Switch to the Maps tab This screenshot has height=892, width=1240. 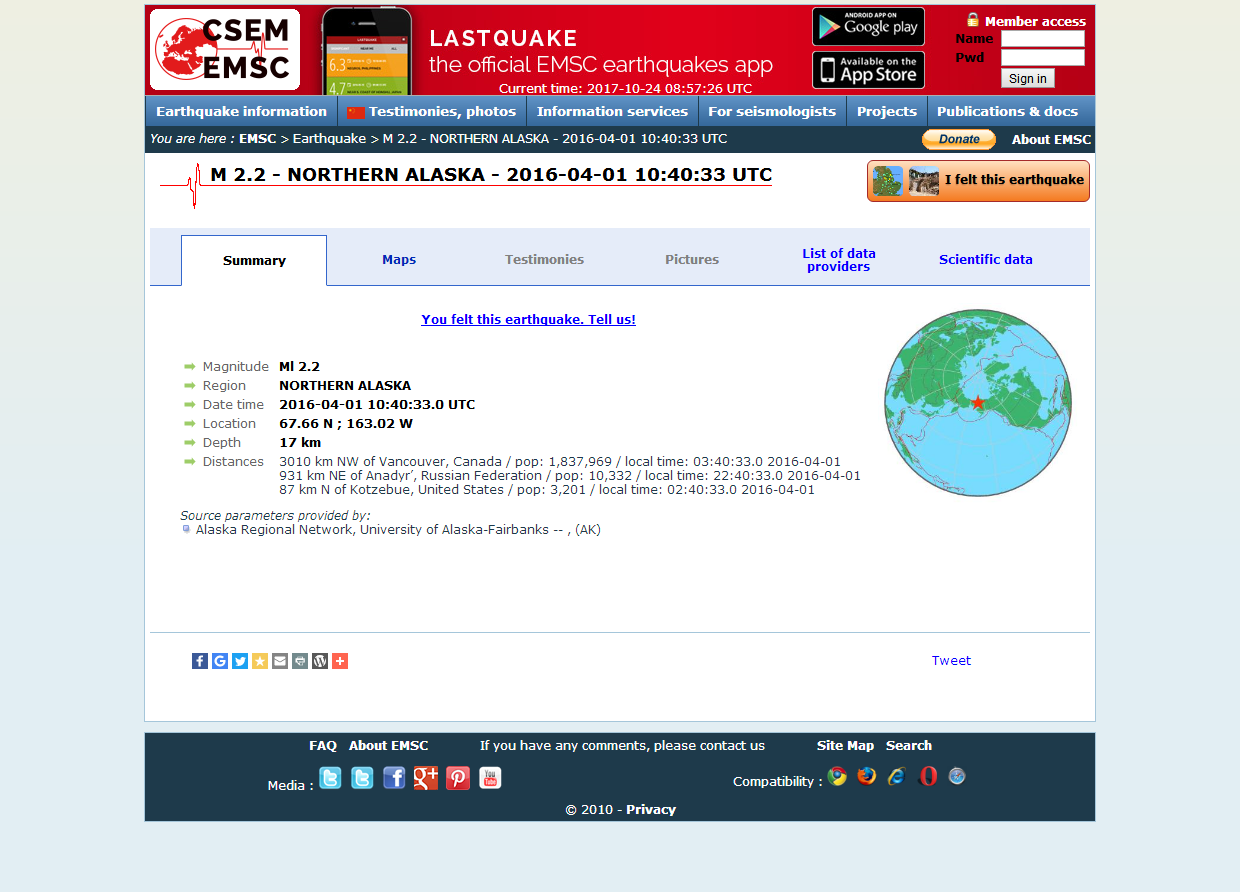point(399,260)
